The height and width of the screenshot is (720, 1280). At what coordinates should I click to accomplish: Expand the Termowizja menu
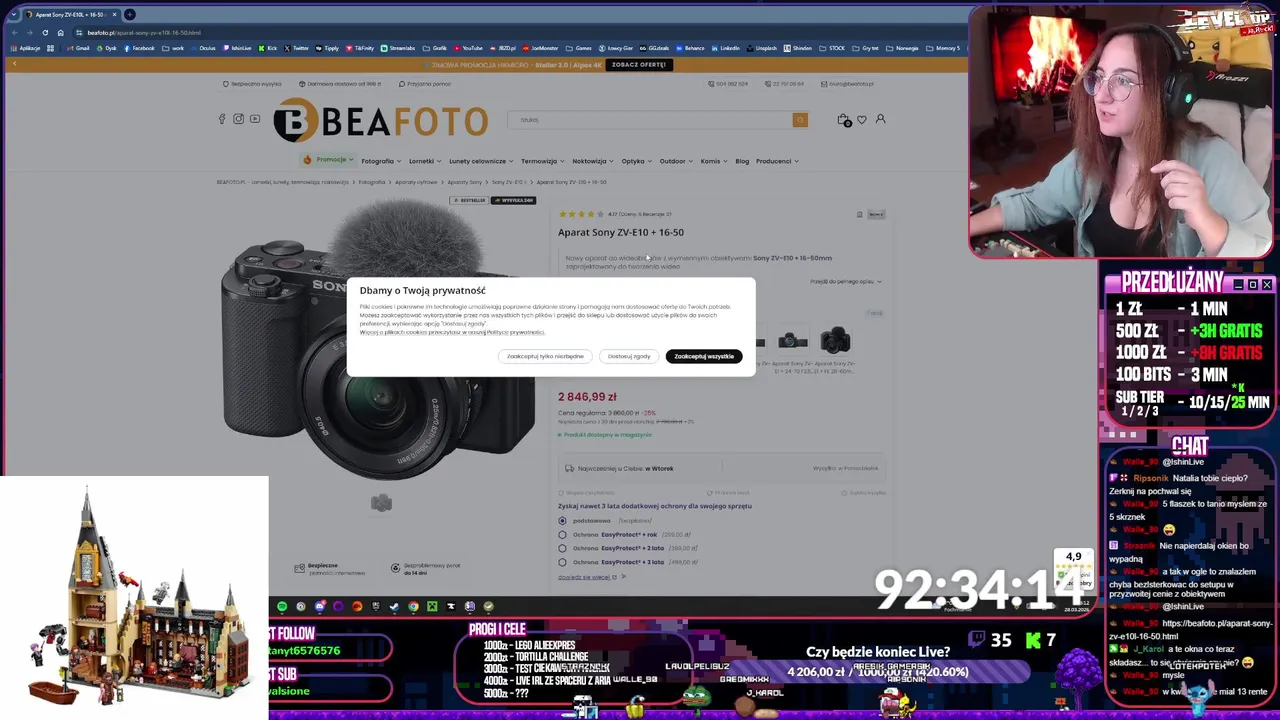click(542, 161)
